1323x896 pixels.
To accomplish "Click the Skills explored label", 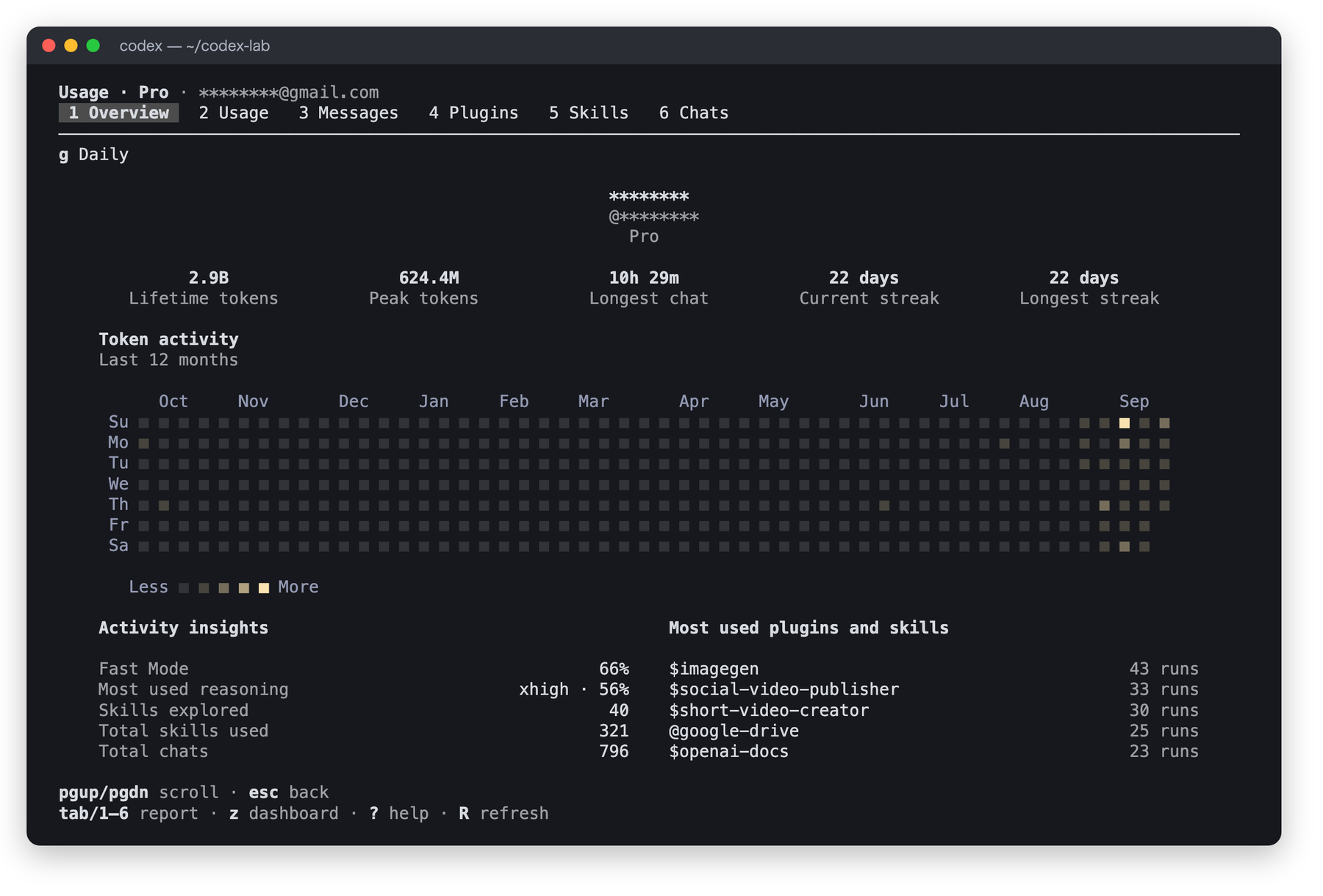I will pos(173,710).
